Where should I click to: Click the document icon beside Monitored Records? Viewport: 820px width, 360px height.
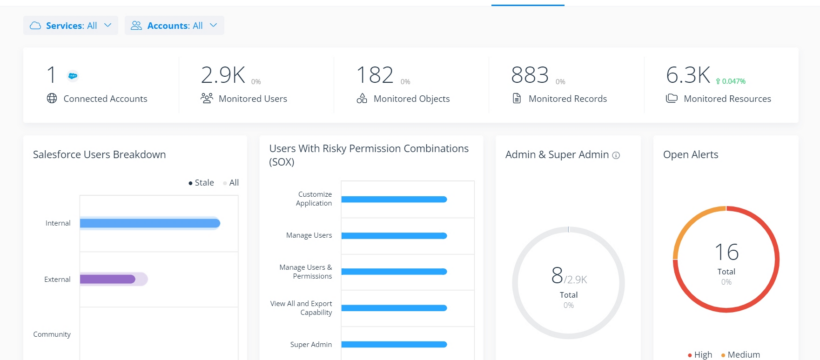click(517, 98)
